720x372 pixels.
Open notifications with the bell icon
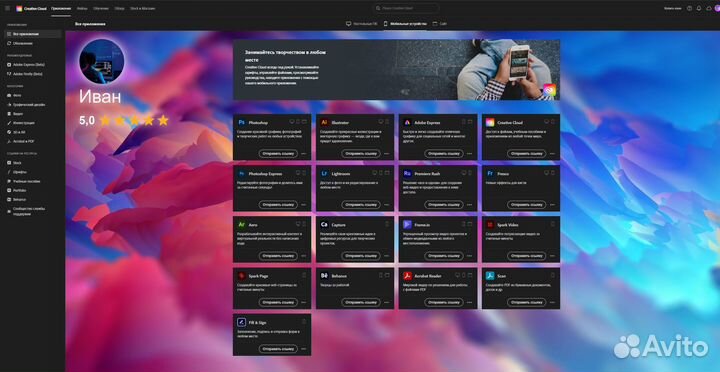tap(699, 8)
